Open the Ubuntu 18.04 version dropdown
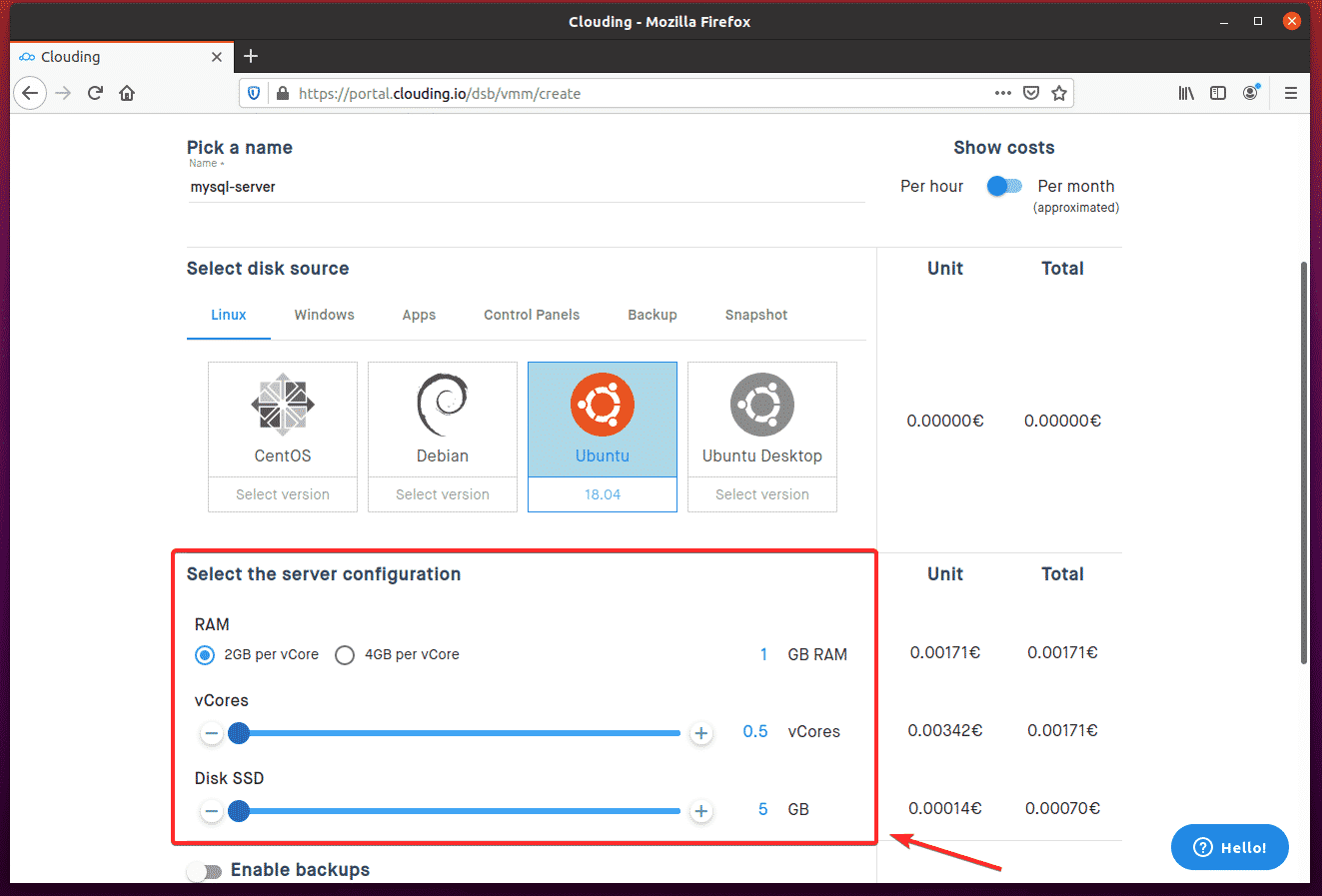 click(x=603, y=494)
